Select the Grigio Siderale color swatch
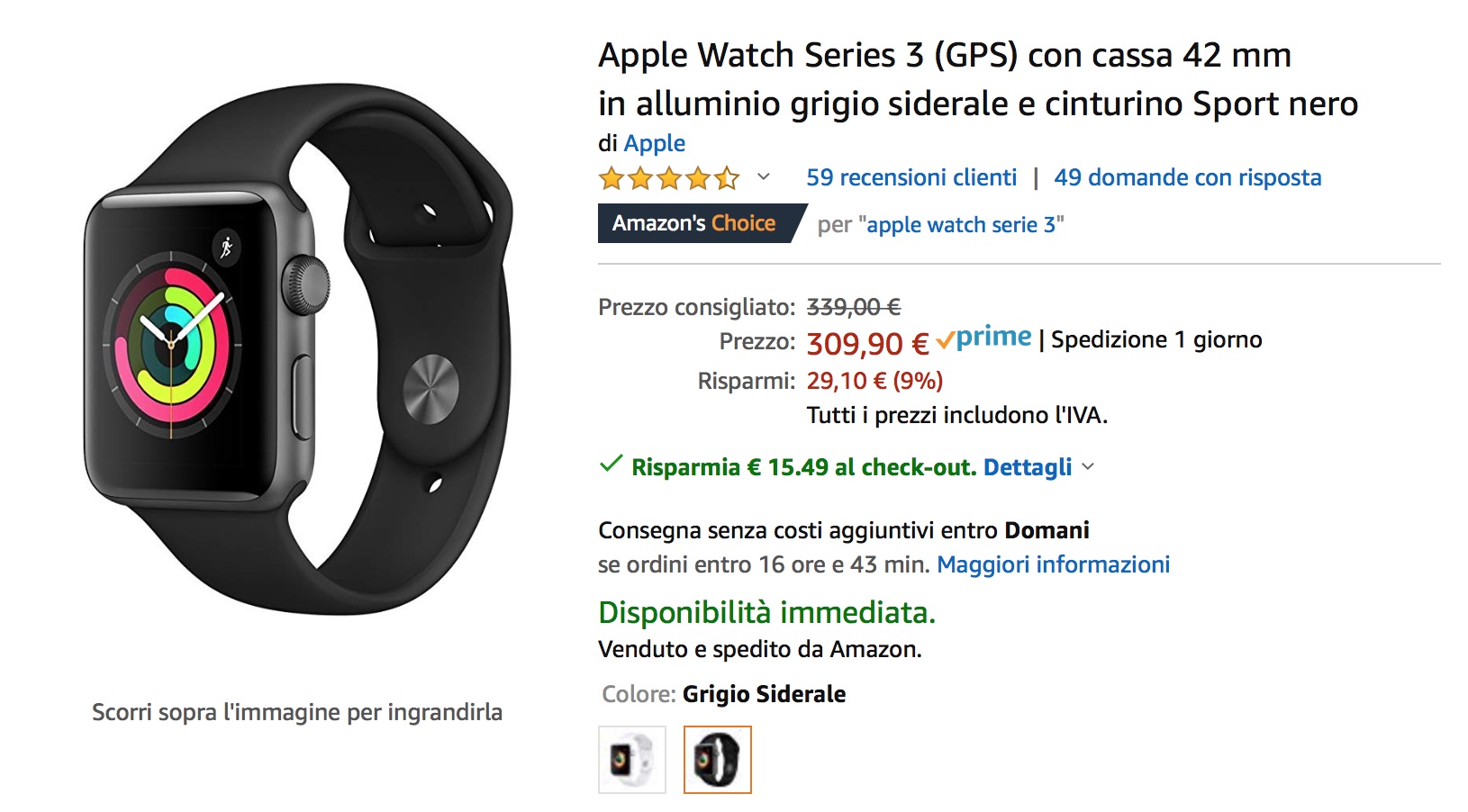The image size is (1468, 812). point(717,760)
